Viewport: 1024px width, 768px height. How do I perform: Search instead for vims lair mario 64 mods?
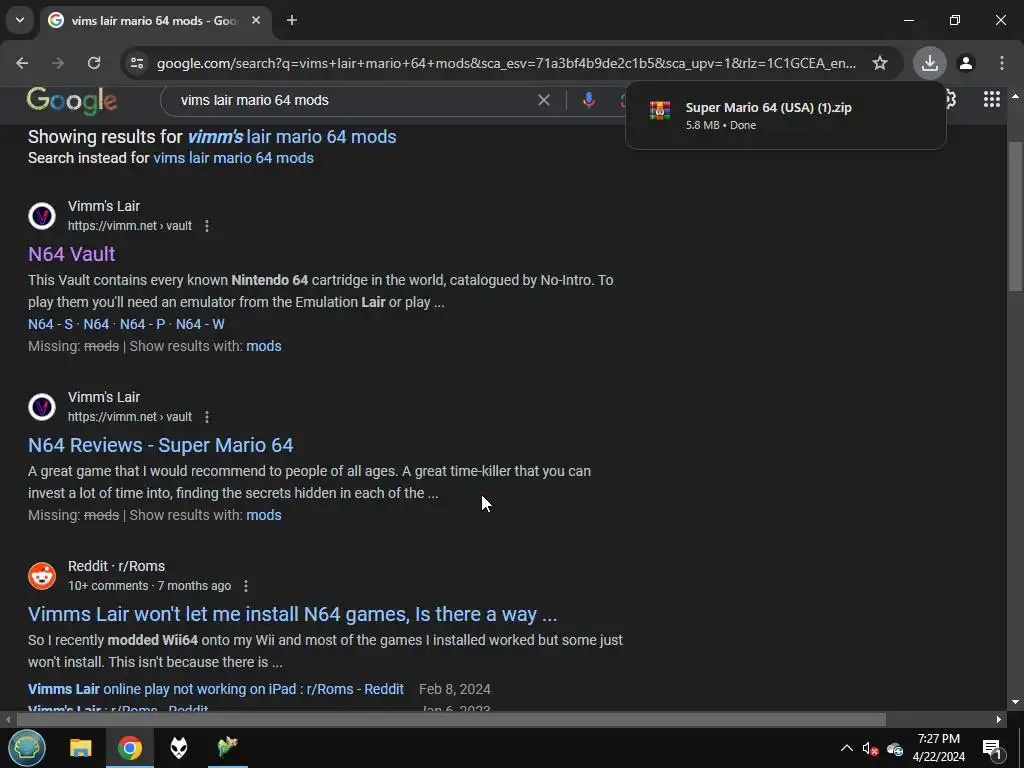[233, 158]
